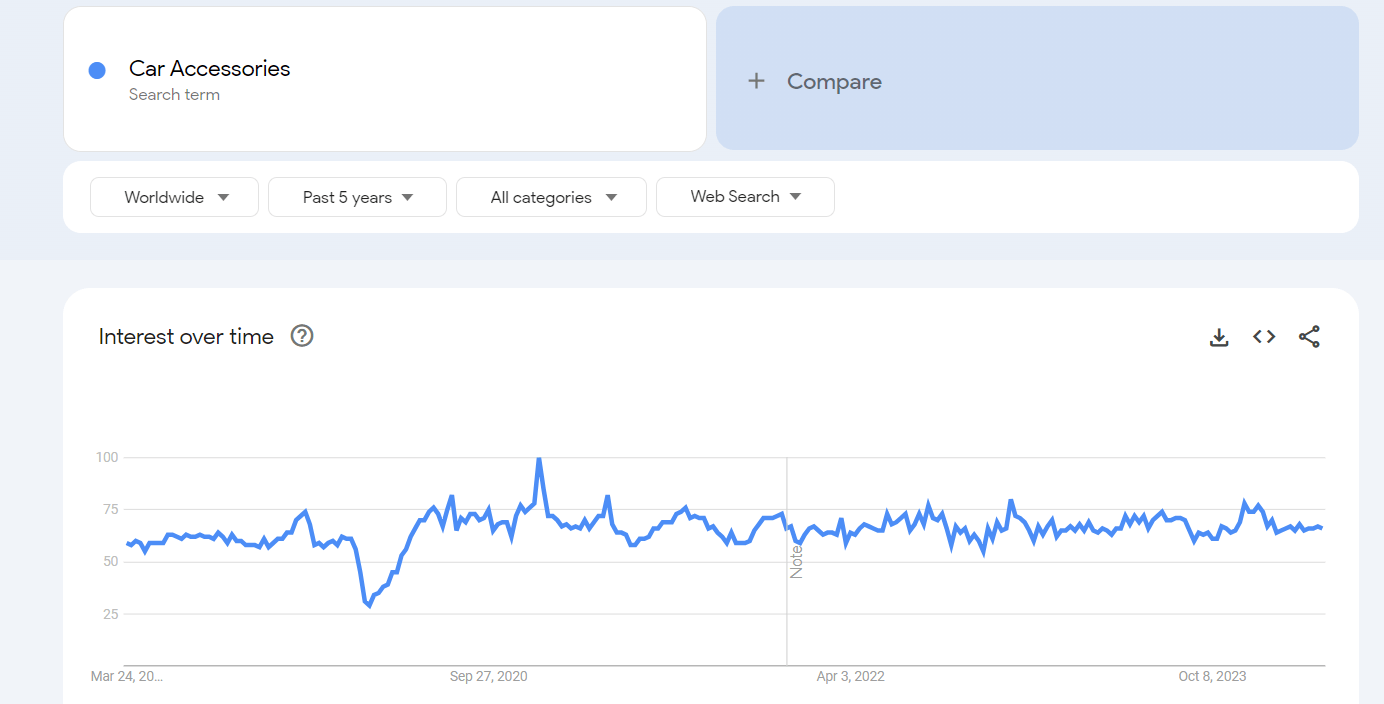Click the Apr 3, 2022 axis label
Image resolution: width=1384 pixels, height=704 pixels.
click(x=851, y=677)
